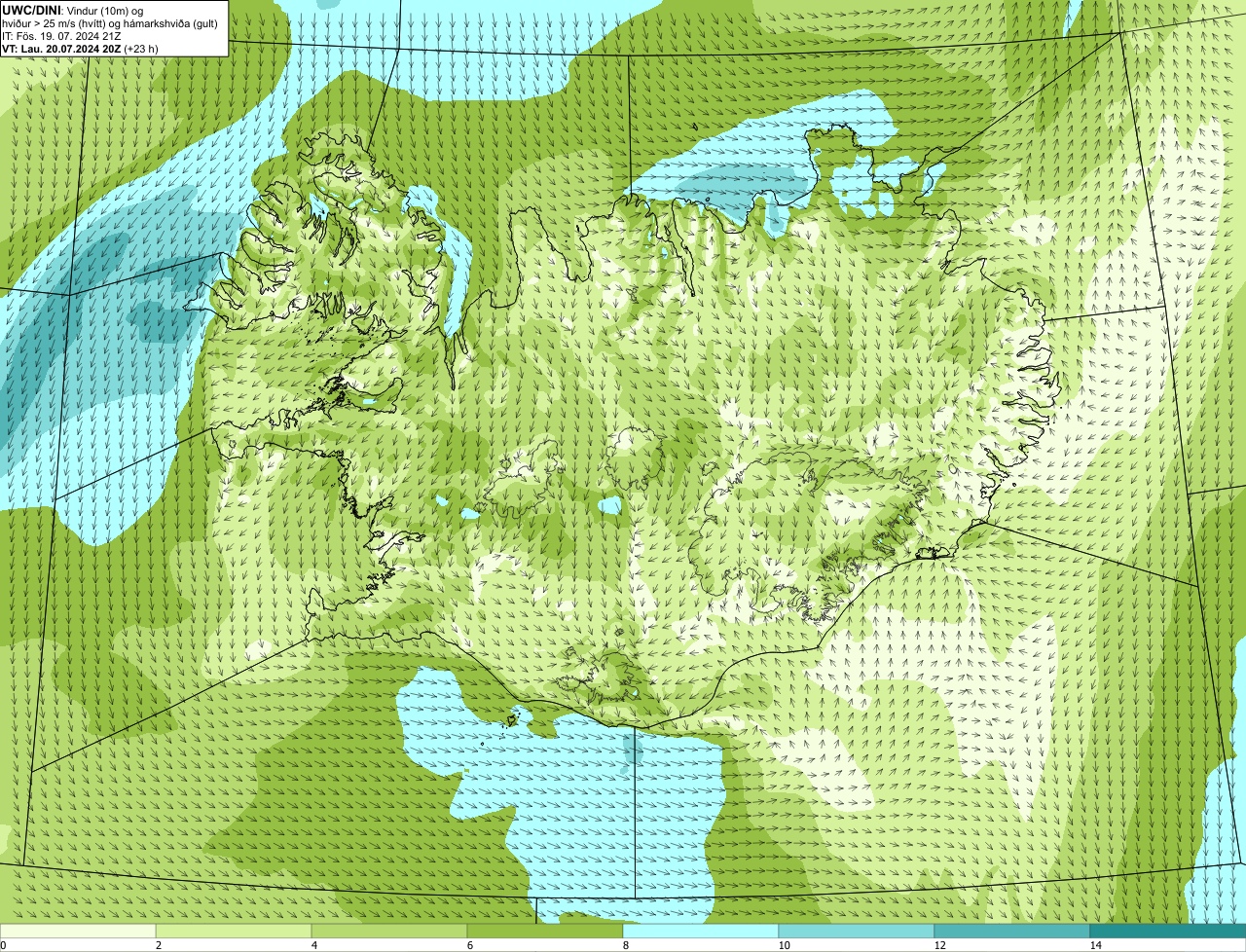Viewport: 1246px width, 952px height.
Task: Click the line mentioning "hámarkshviða (gult)"
Action: (x=110, y=22)
